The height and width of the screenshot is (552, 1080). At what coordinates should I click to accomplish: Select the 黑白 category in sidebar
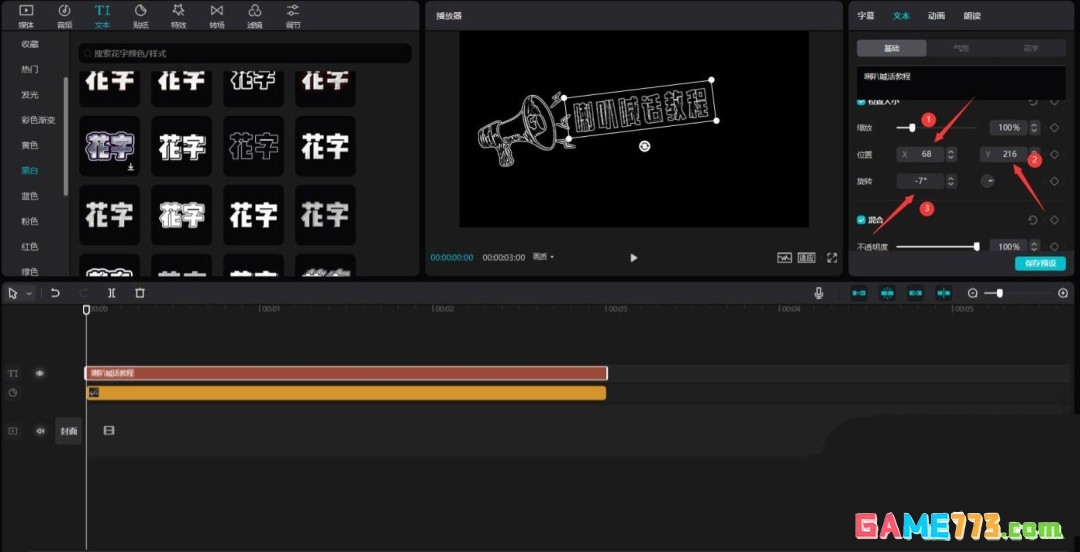pyautogui.click(x=30, y=170)
